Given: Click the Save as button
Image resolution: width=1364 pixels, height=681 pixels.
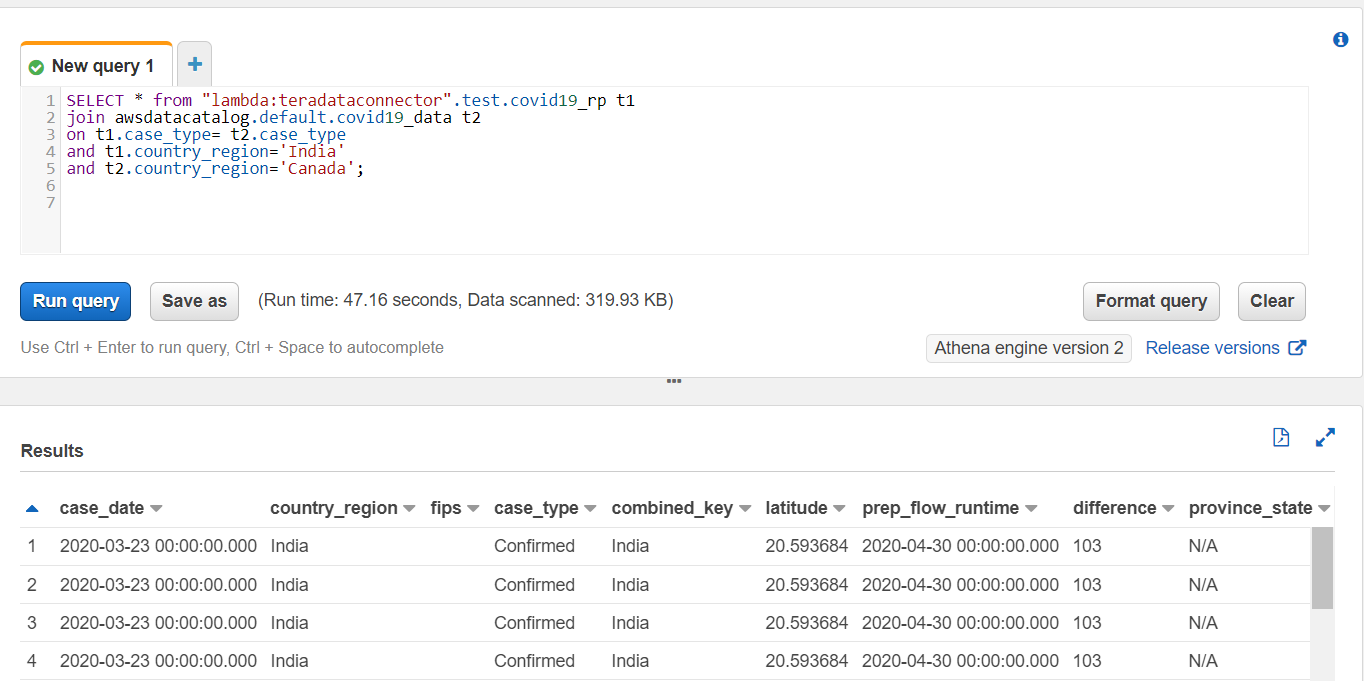Looking at the screenshot, I should tap(194, 301).
